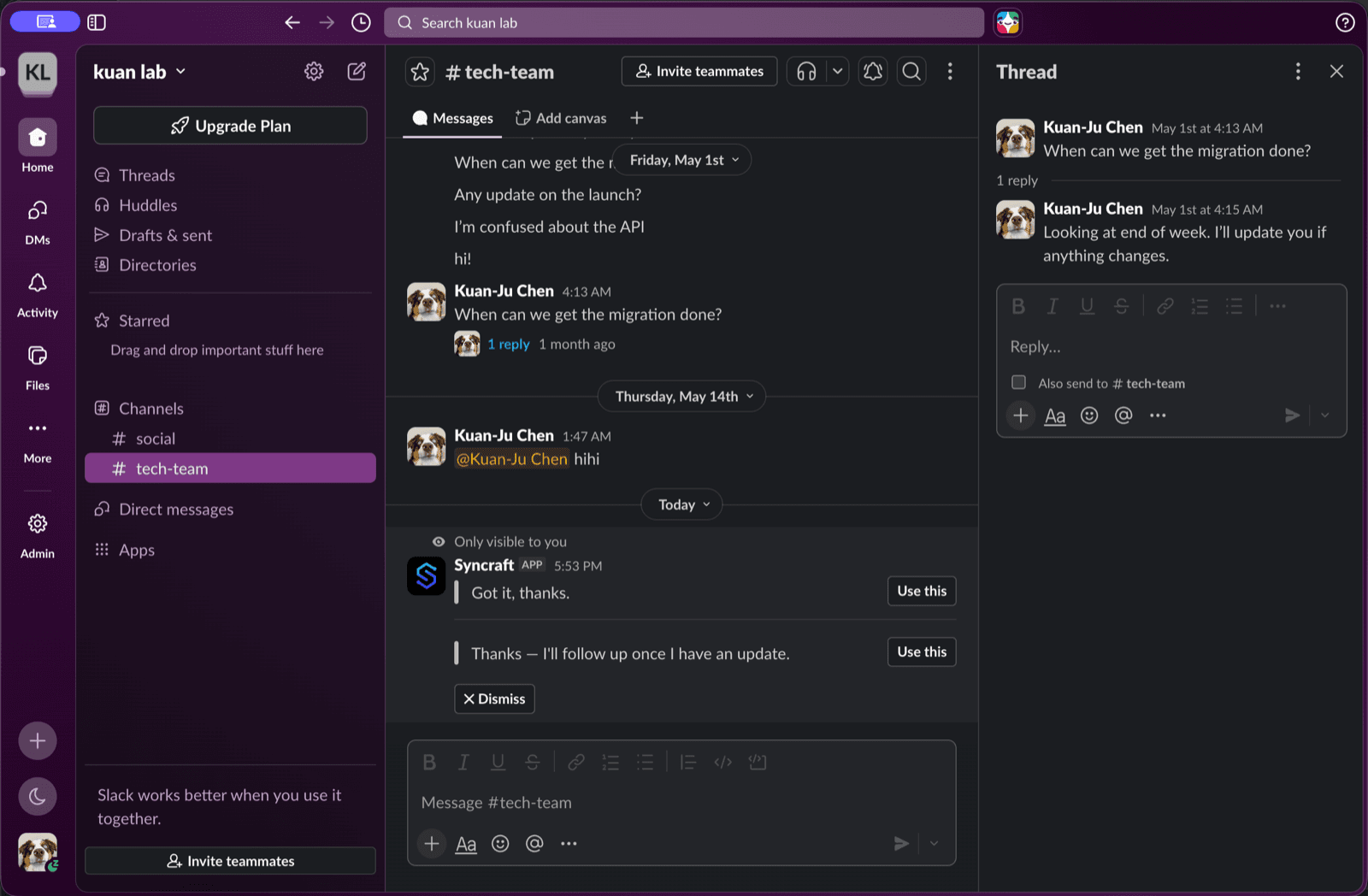Open the More options in the left rail

pyautogui.click(x=38, y=439)
